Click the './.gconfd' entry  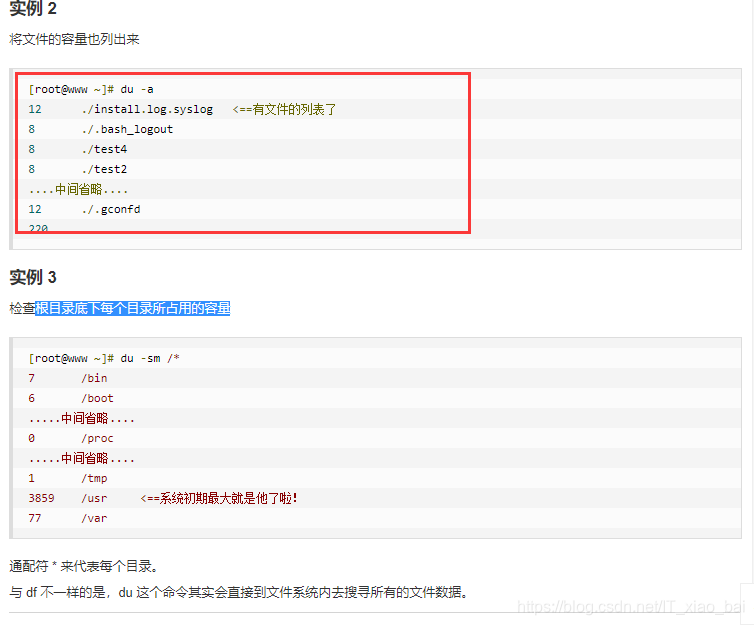click(111, 210)
